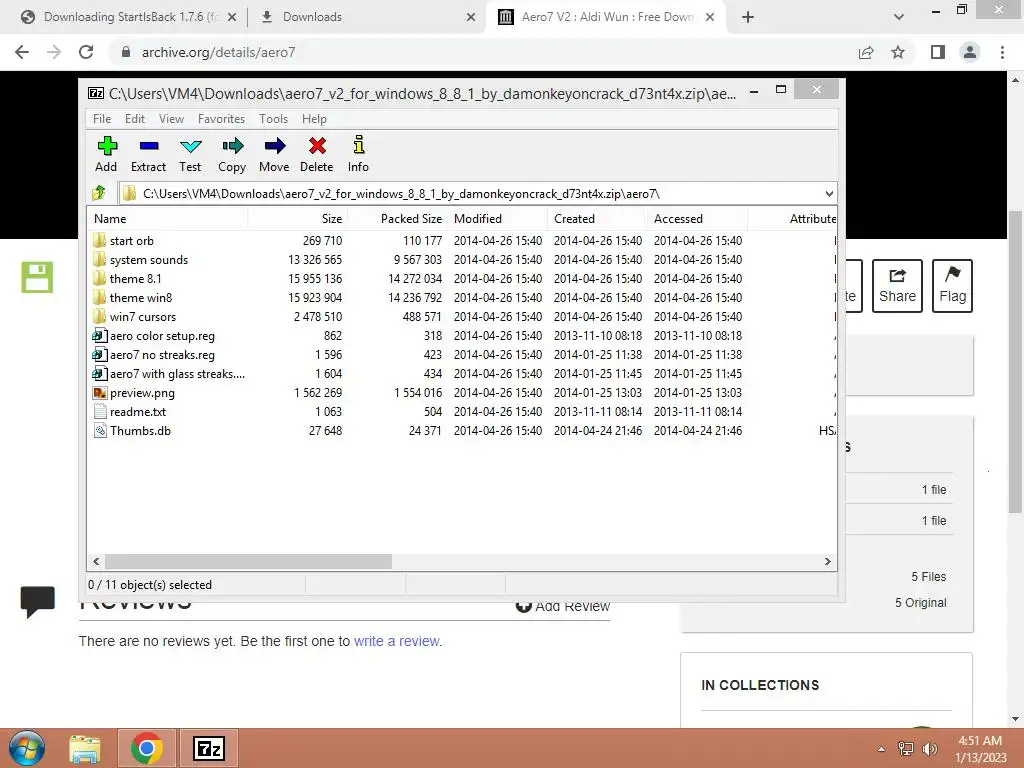
Task: Go up one folder level icon
Action: click(x=99, y=193)
